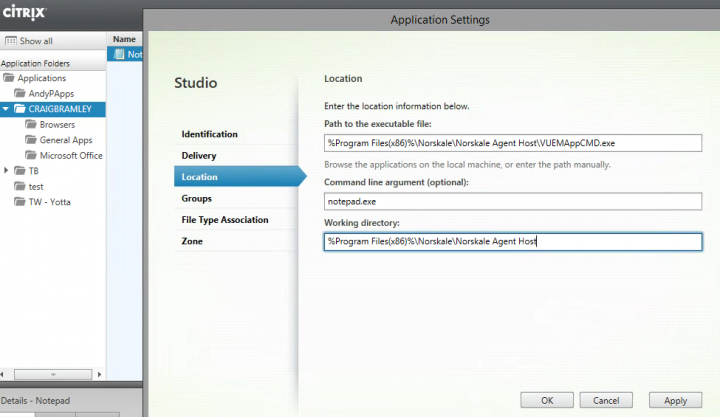Screen dimensions: 720x417
Task: Expand the TB folder arrow
Action: [x=6, y=171]
